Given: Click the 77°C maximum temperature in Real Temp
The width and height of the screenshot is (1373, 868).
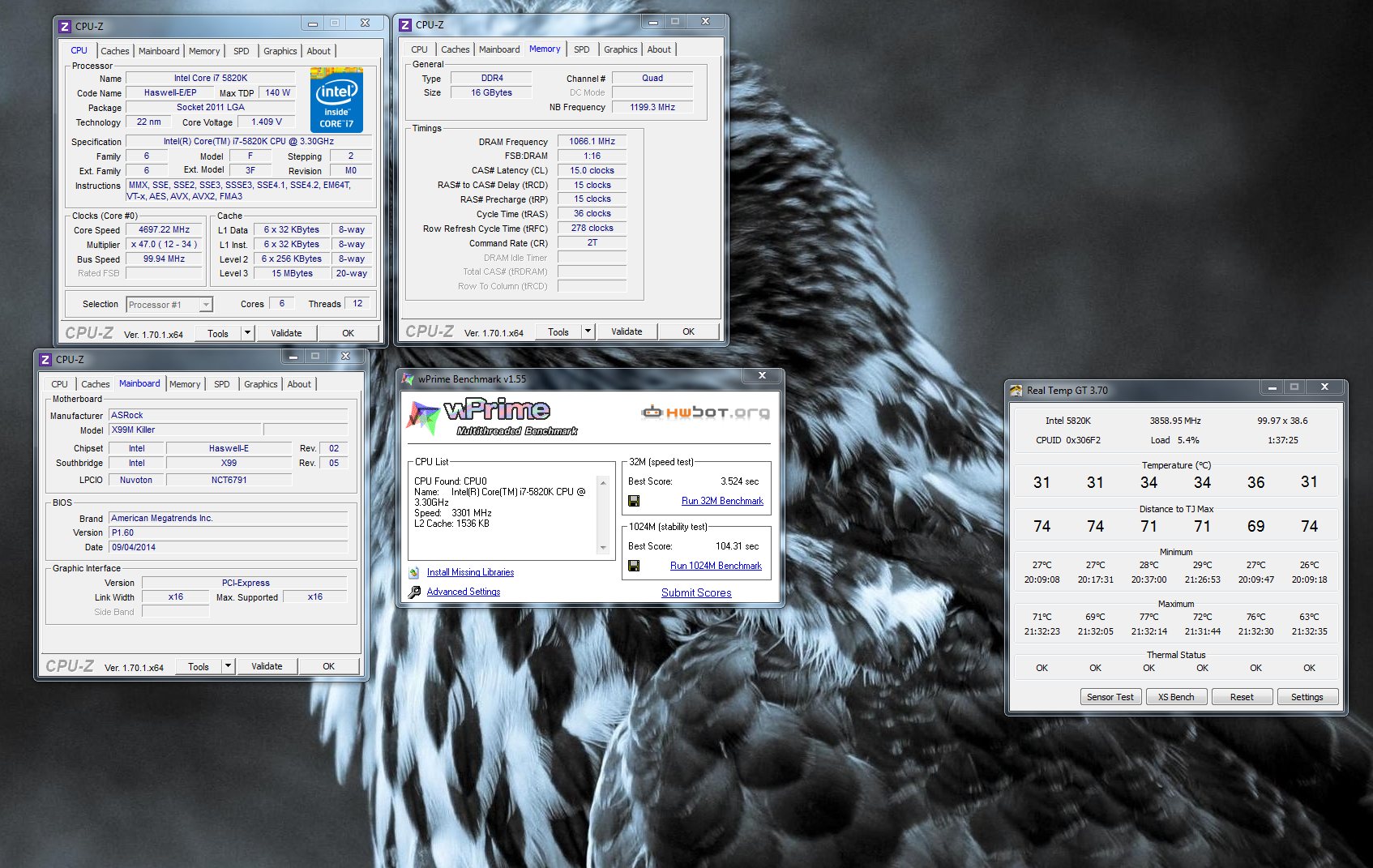Looking at the screenshot, I should (1148, 617).
